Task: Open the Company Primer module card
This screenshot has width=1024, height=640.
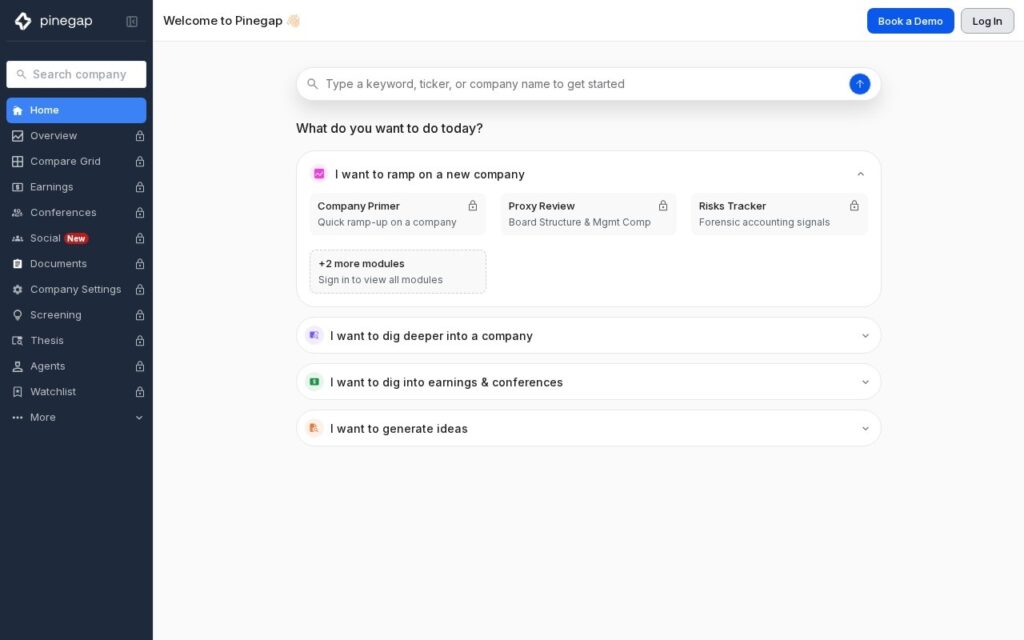Action: pyautogui.click(x=398, y=214)
